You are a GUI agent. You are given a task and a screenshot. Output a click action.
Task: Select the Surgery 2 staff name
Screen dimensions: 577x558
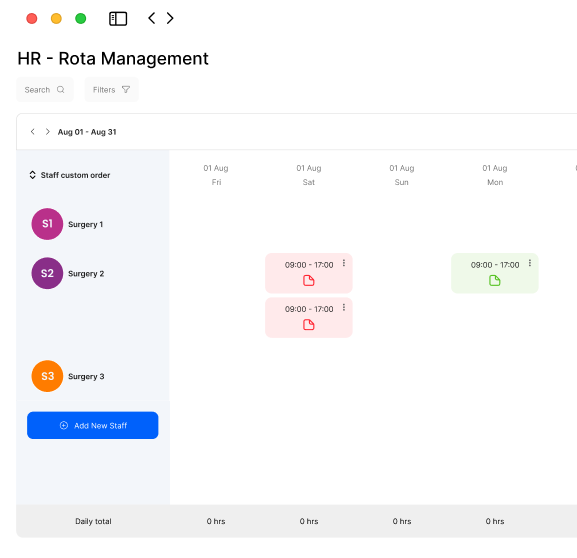(x=86, y=273)
